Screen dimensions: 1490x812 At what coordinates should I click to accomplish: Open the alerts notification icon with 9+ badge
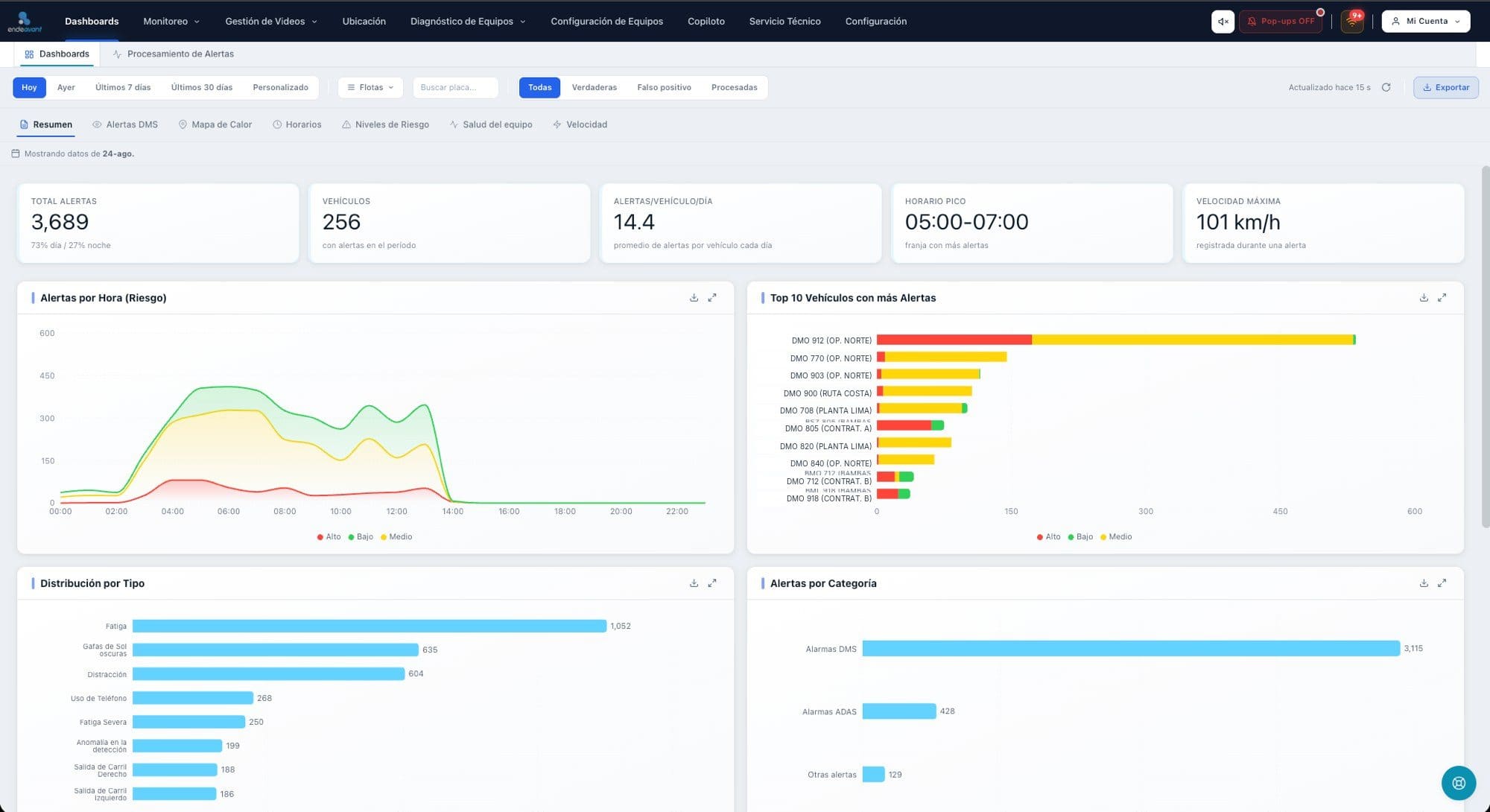click(x=1352, y=22)
